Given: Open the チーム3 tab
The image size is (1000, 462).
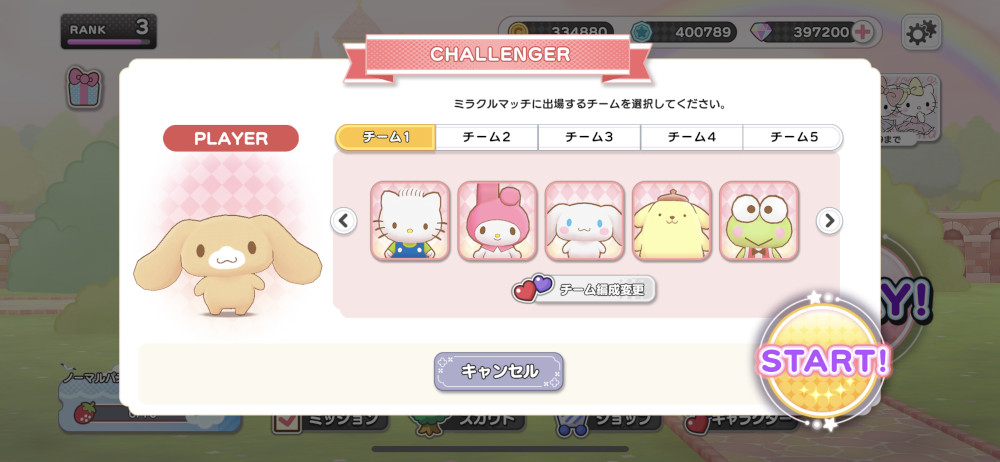Looking at the screenshot, I should pos(589,137).
